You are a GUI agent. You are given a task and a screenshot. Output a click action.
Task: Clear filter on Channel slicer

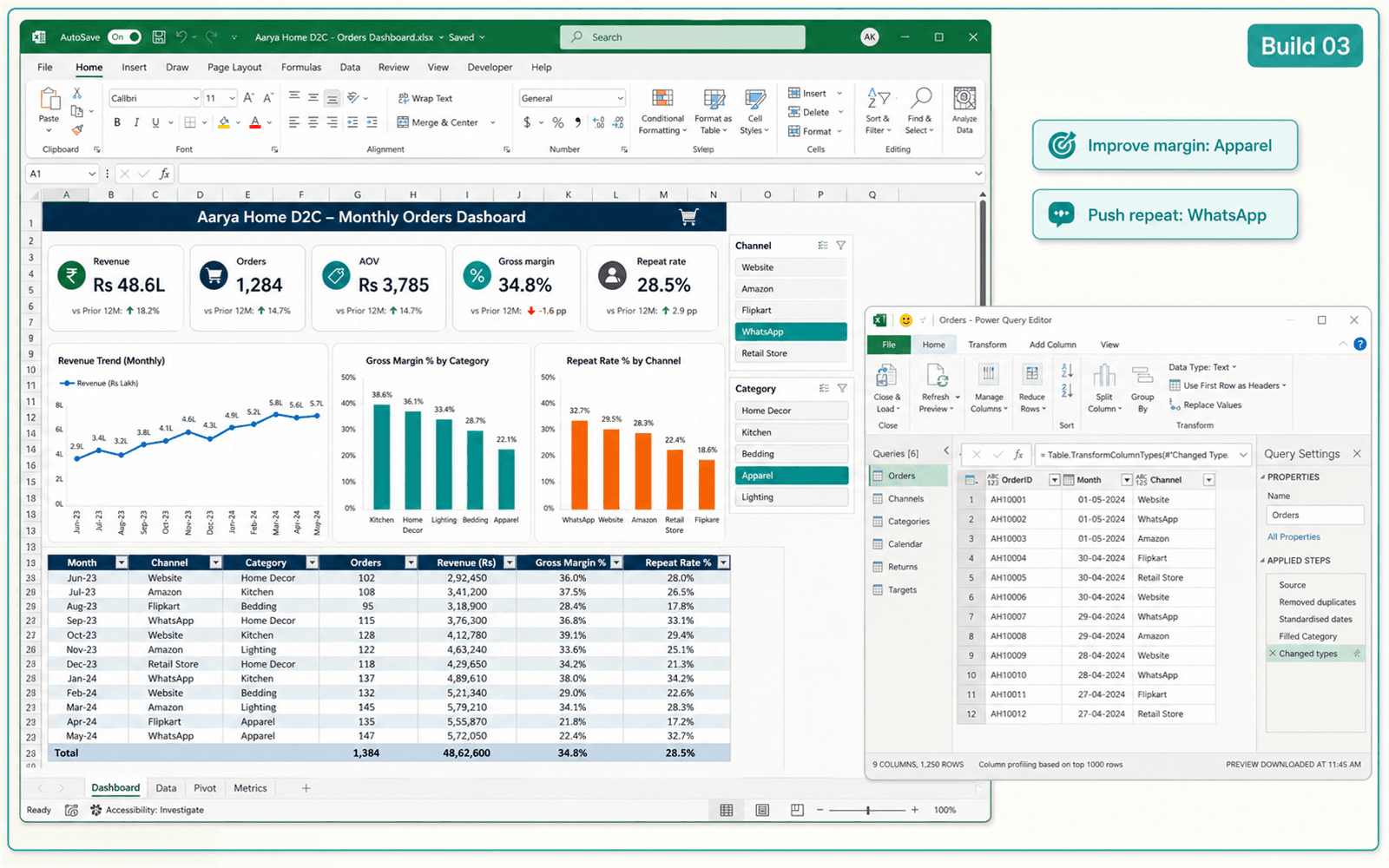click(840, 246)
